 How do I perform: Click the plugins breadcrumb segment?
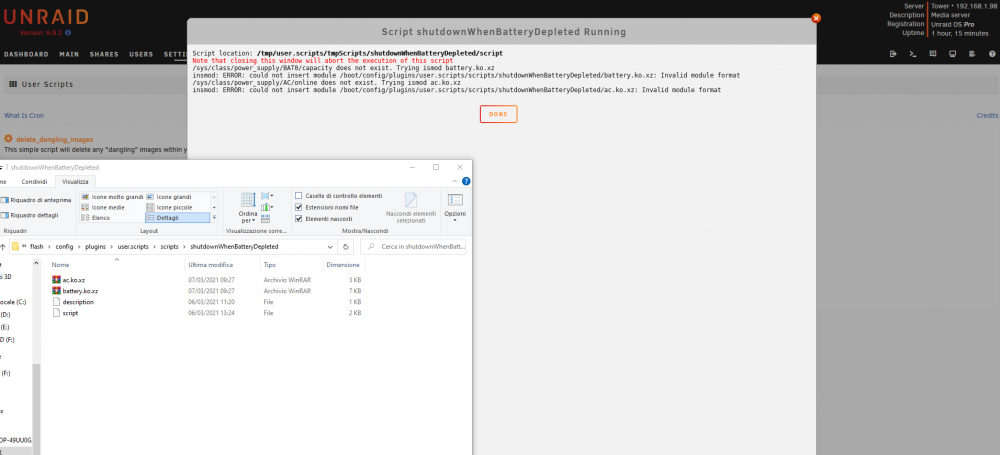[96, 246]
